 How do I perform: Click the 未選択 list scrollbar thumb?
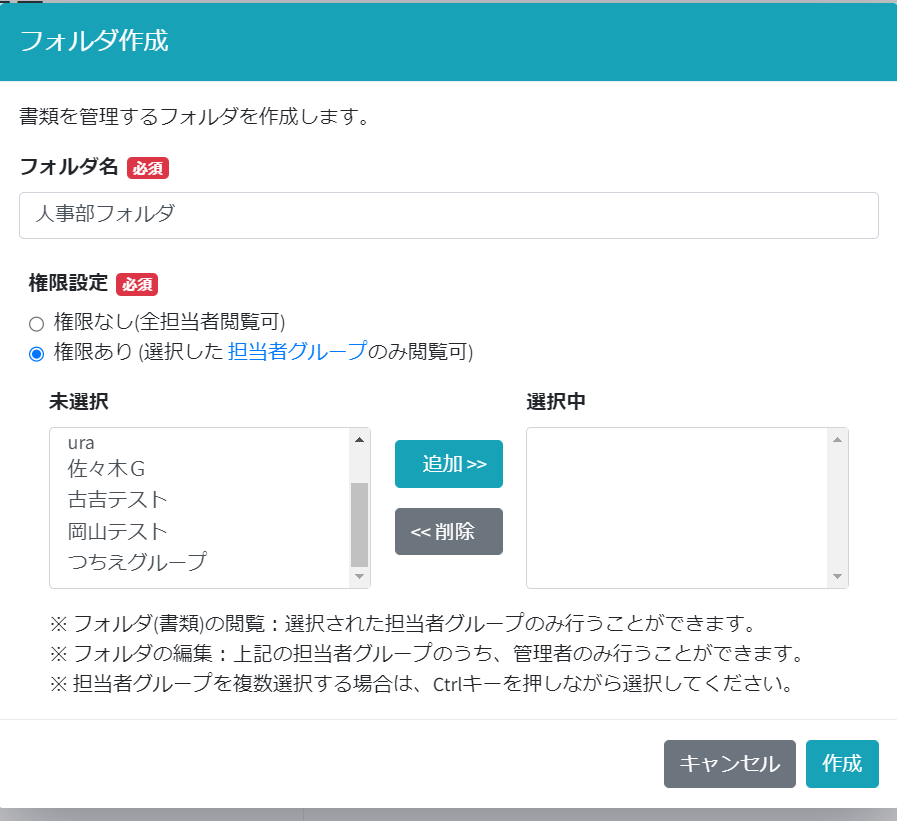click(359, 524)
